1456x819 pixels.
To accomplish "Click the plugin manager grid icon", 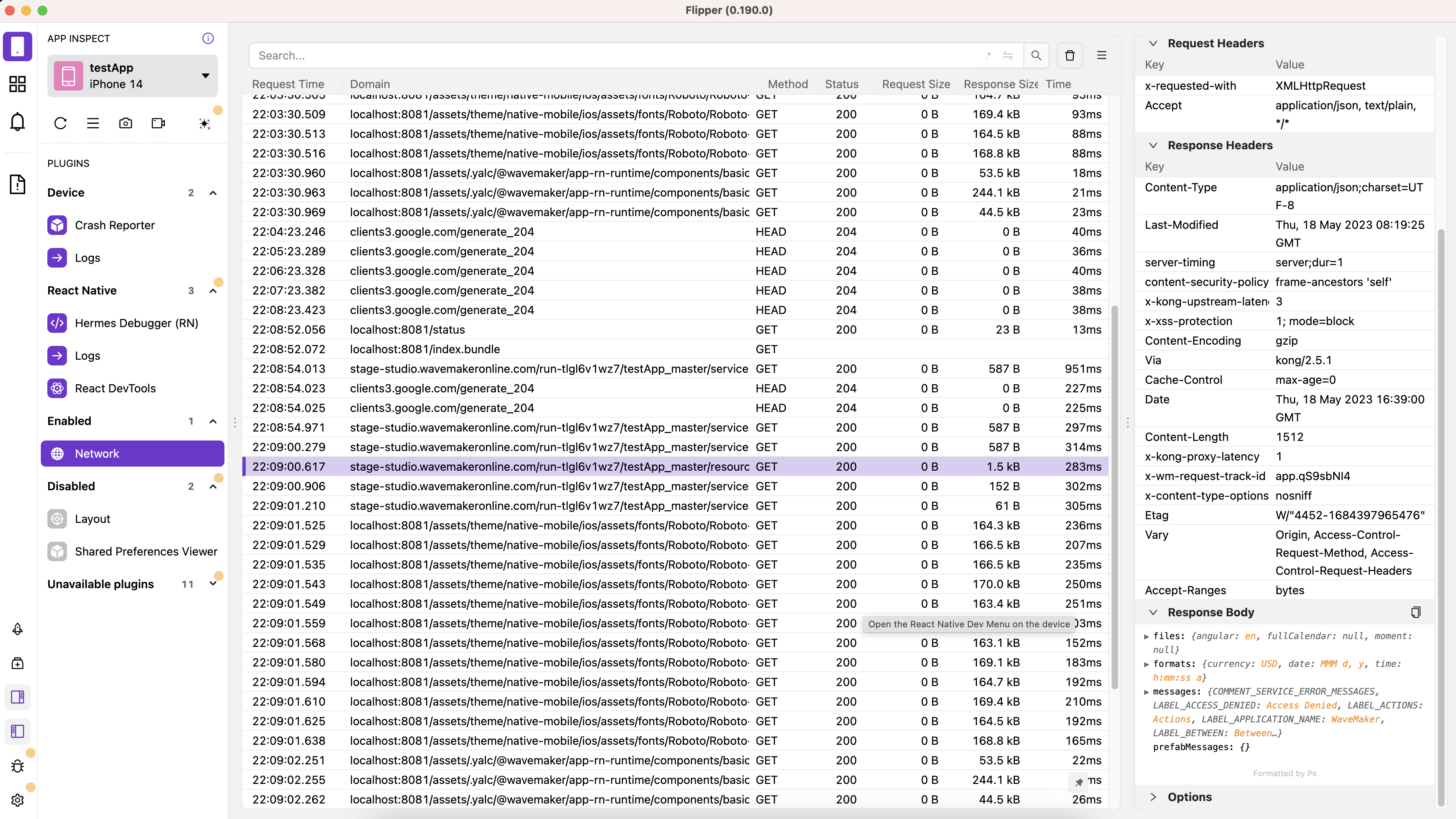I will click(18, 84).
